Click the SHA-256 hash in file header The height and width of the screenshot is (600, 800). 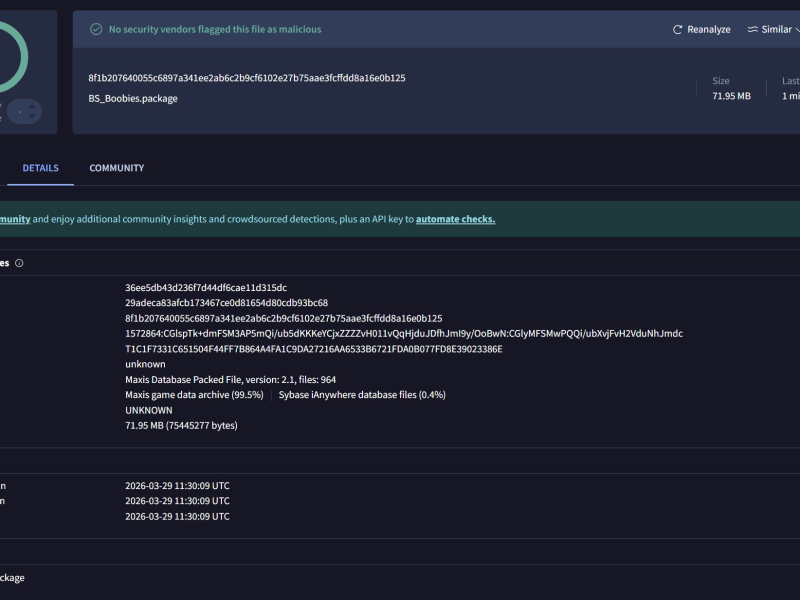pyautogui.click(x=246, y=78)
